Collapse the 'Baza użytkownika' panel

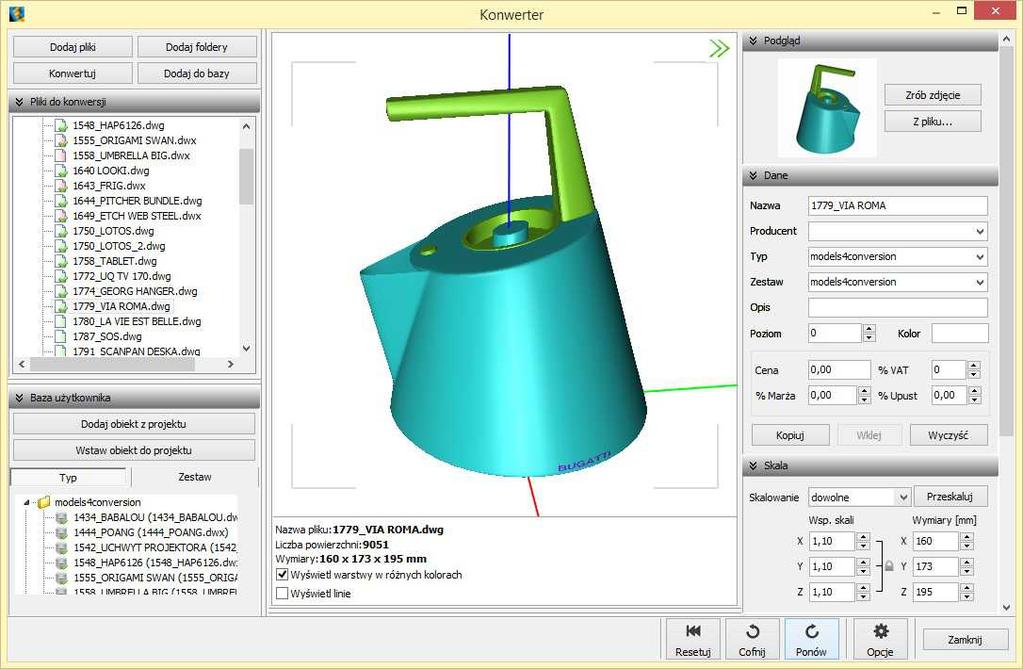20,397
